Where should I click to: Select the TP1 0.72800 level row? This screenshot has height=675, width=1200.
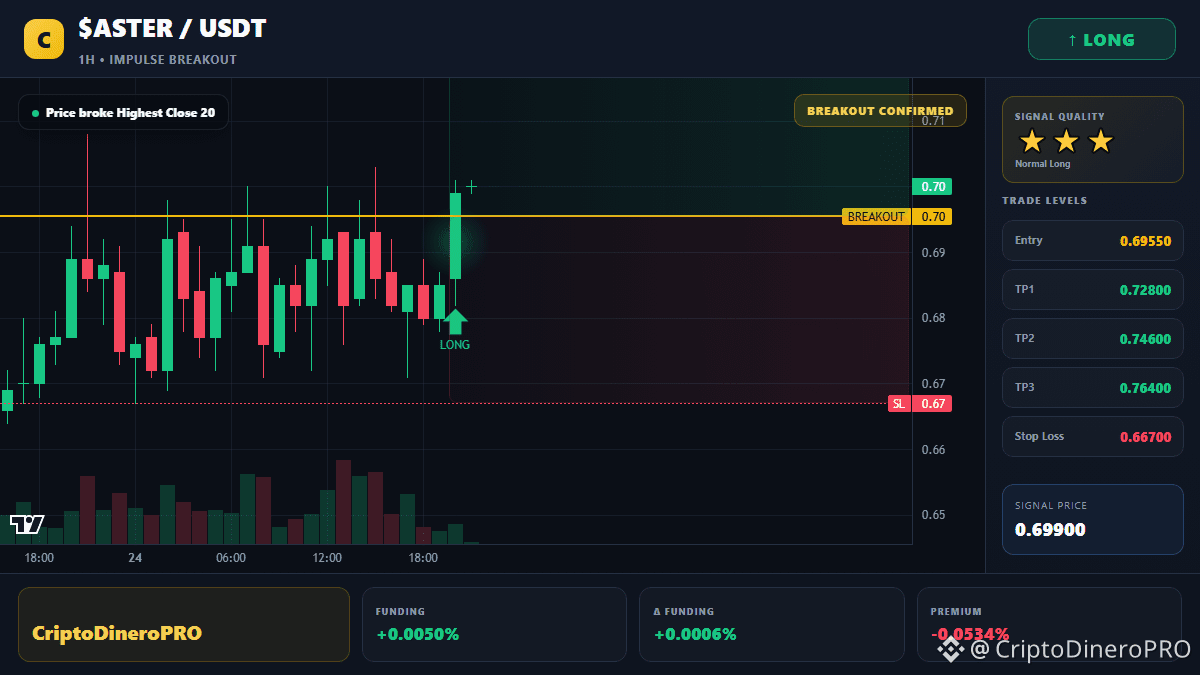[1092, 289]
